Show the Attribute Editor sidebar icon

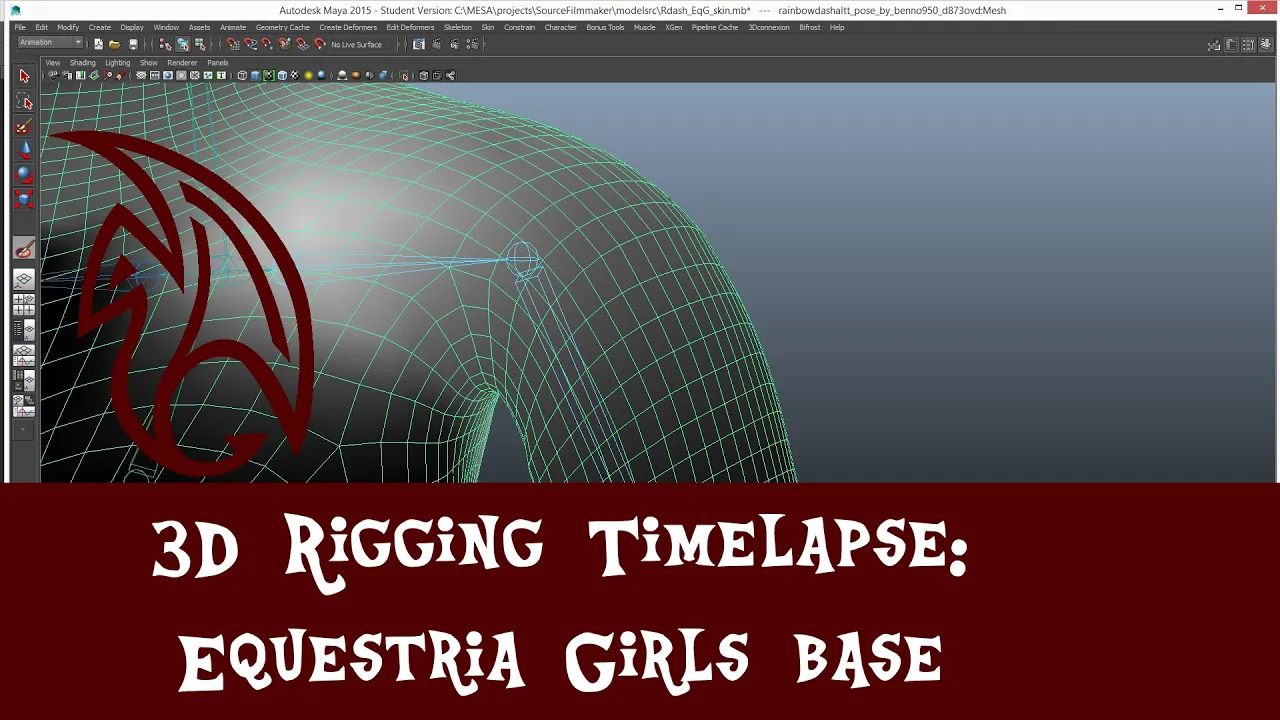click(1231, 45)
